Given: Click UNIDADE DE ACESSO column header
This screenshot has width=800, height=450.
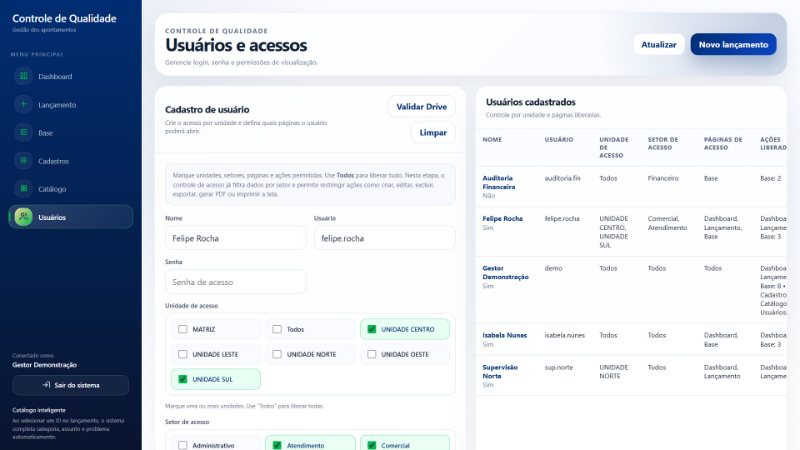Looking at the screenshot, I should click(x=614, y=147).
